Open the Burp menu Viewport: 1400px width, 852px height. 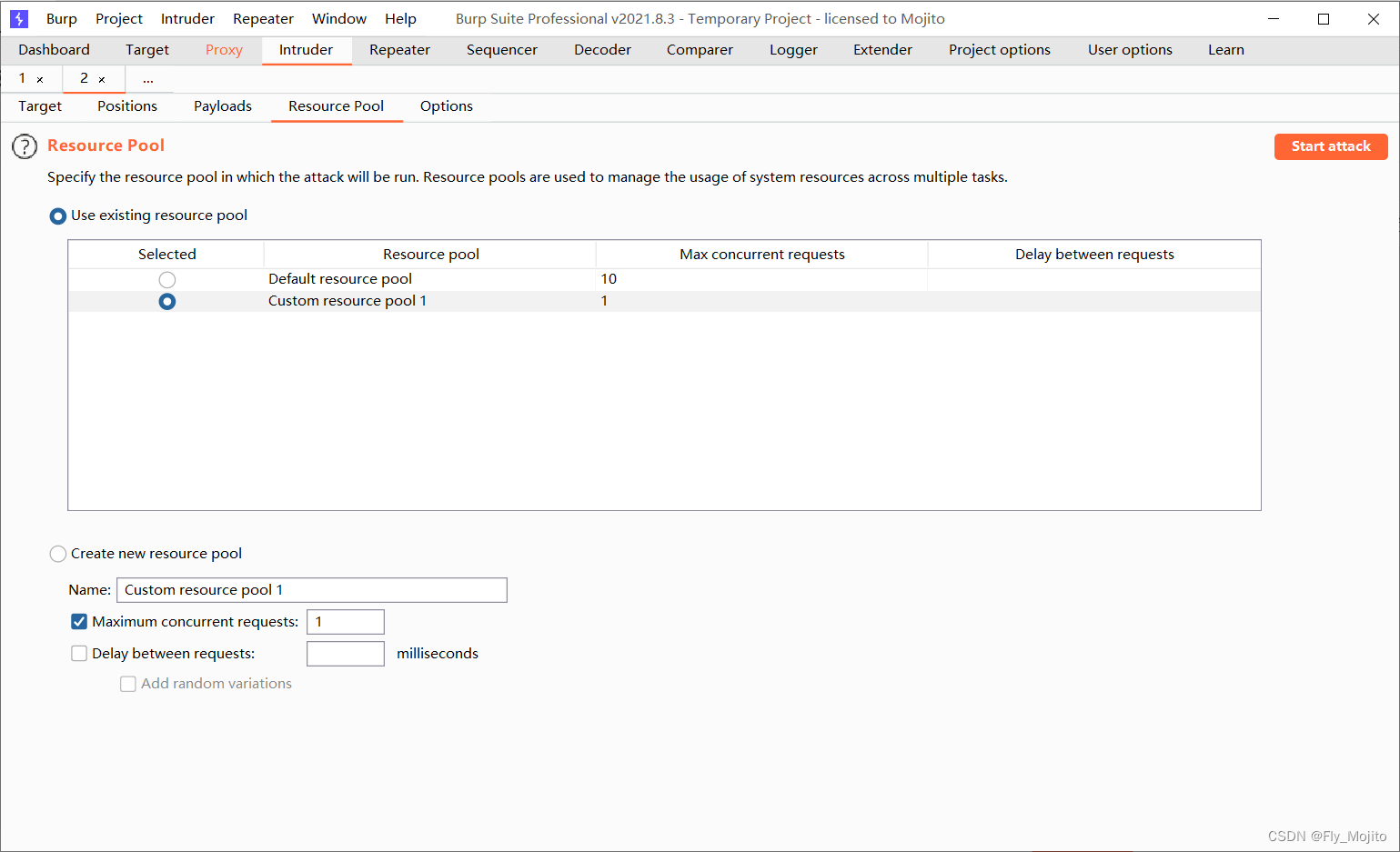coord(62,19)
